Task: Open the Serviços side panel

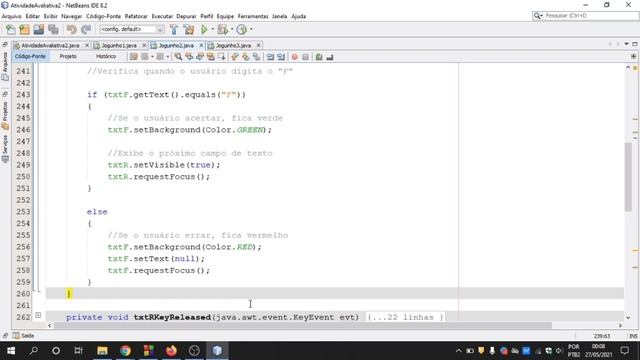Action: click(x=5, y=149)
